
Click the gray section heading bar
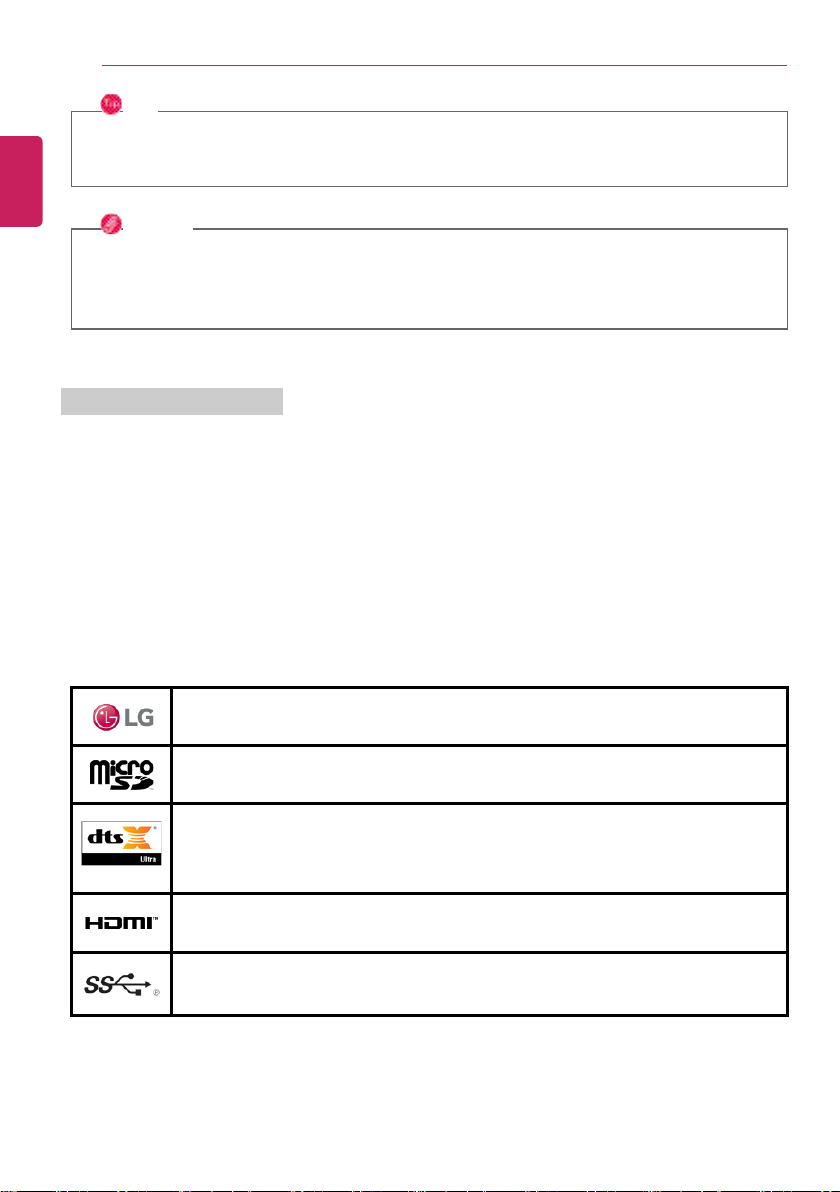point(172,401)
